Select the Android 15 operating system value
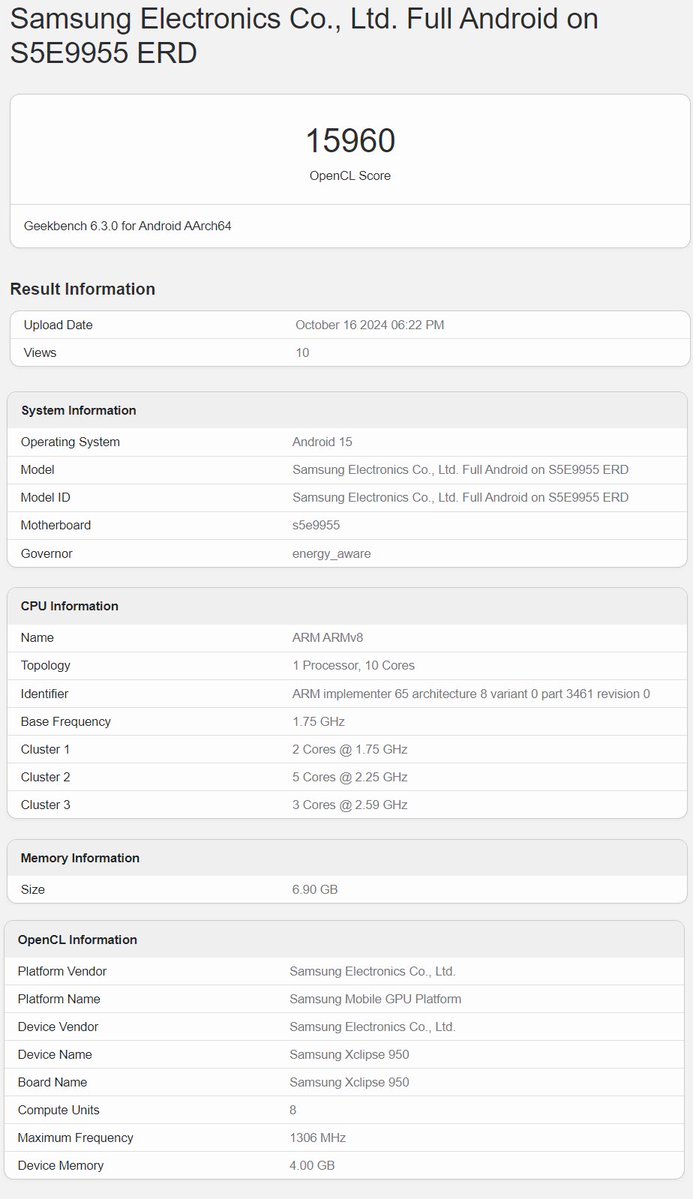This screenshot has width=693, height=1199. pos(322,442)
